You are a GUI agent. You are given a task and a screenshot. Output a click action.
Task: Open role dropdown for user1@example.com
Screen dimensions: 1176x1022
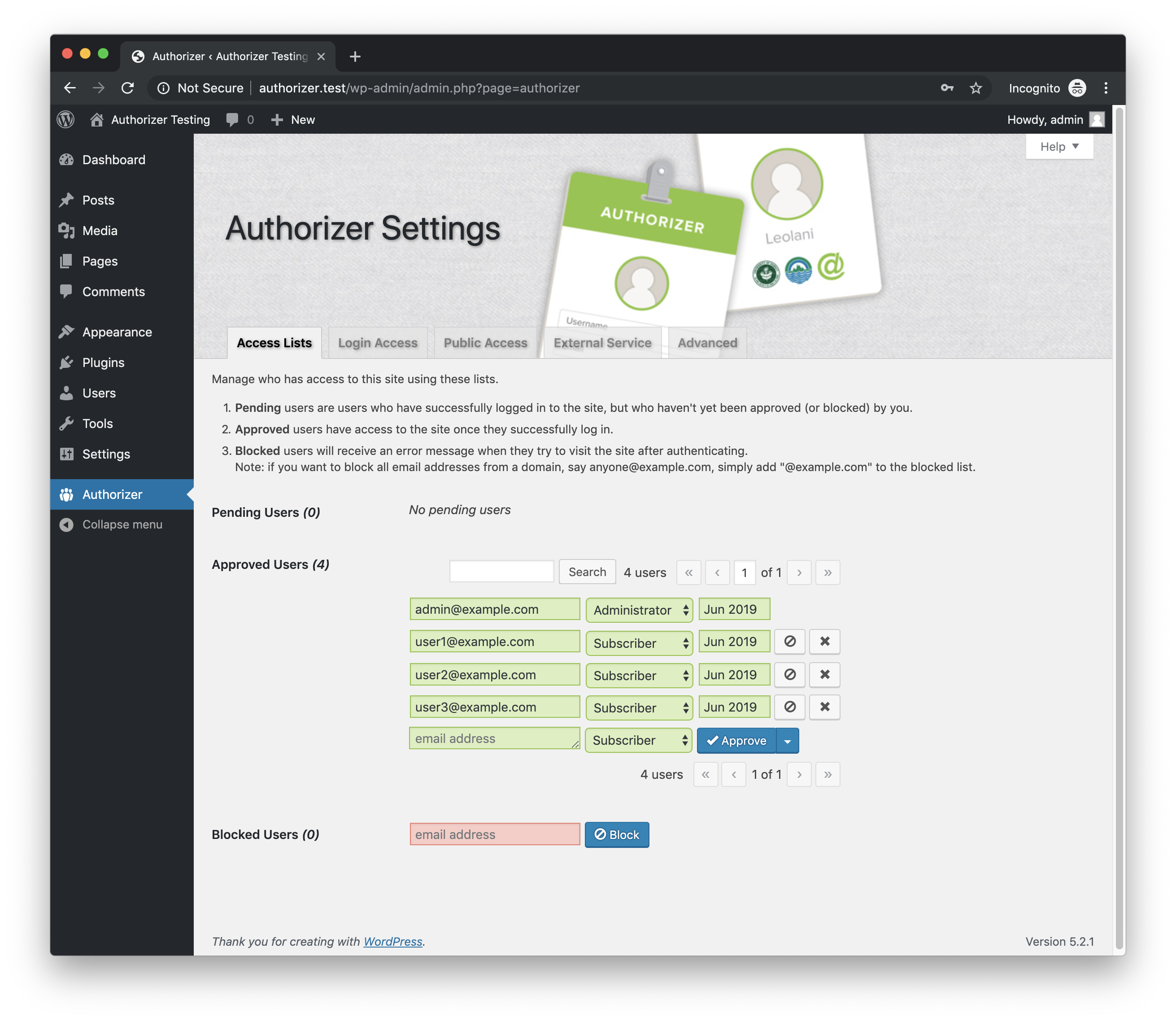[639, 643]
